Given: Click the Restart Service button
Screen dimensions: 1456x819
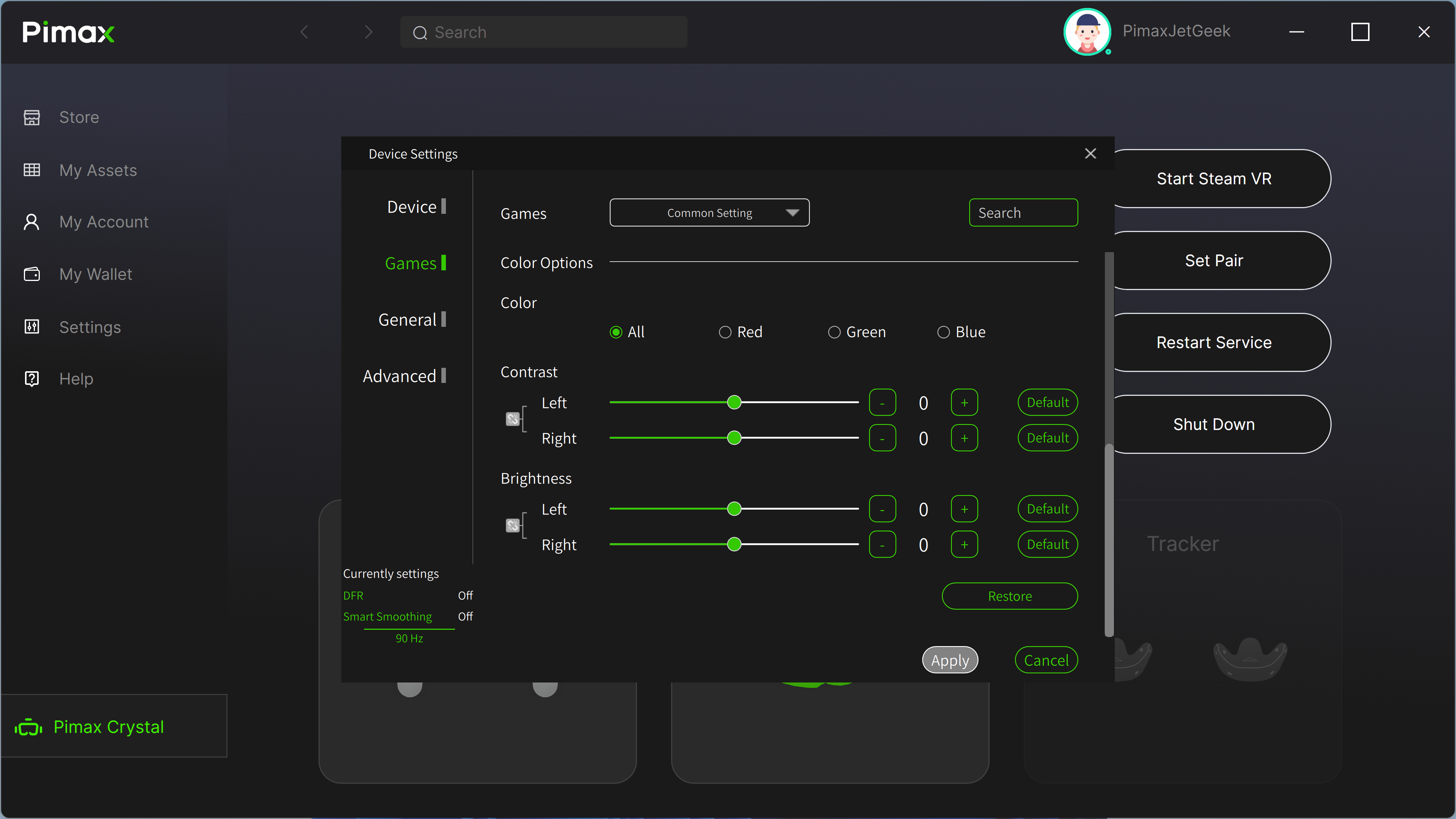Looking at the screenshot, I should pos(1214,342).
